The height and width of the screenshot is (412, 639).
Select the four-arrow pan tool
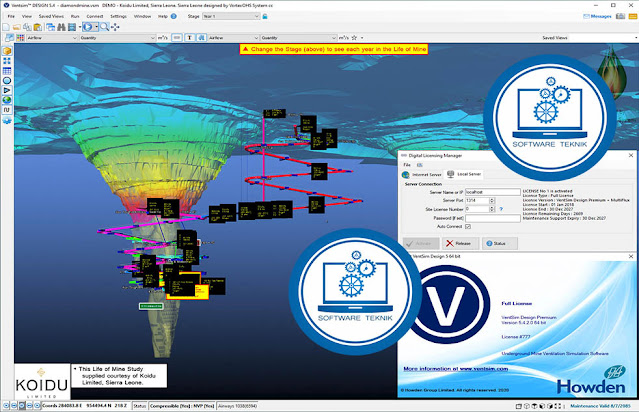pos(115,27)
